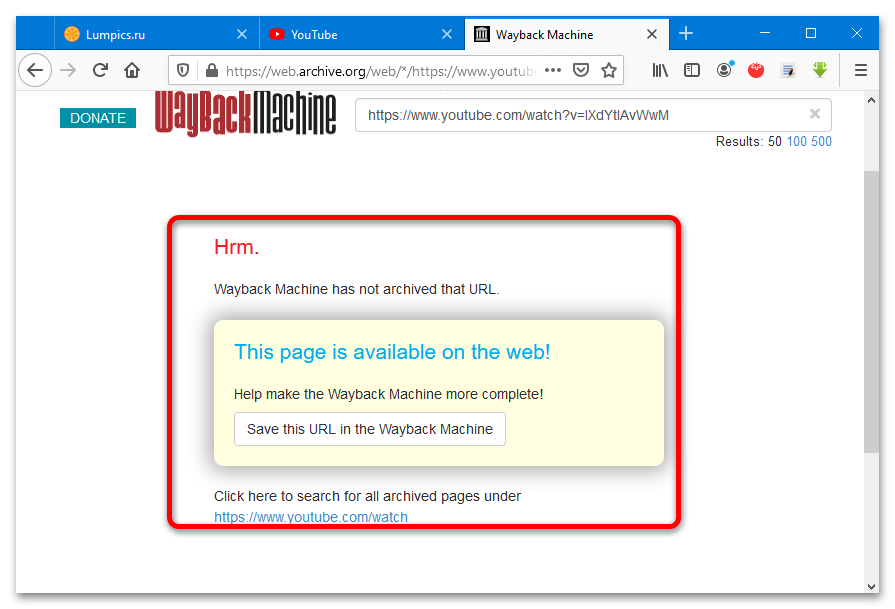Click the red tomato extension icon

point(756,70)
